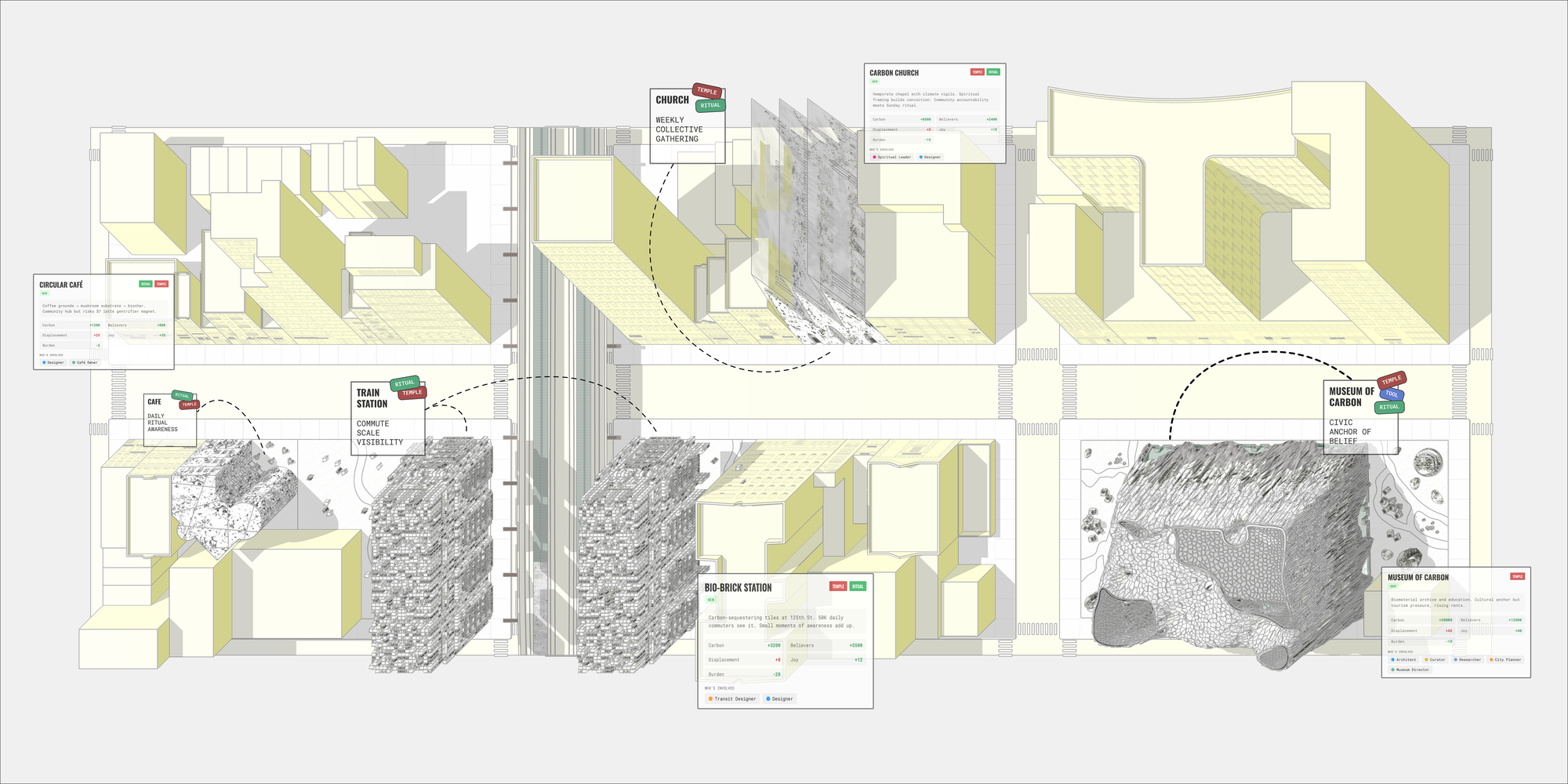Click the Carbon Church card title

click(x=894, y=73)
